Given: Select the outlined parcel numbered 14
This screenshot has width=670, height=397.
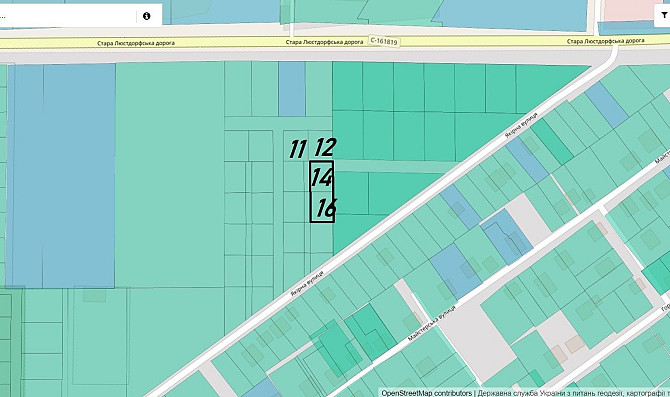Looking at the screenshot, I should [321, 176].
